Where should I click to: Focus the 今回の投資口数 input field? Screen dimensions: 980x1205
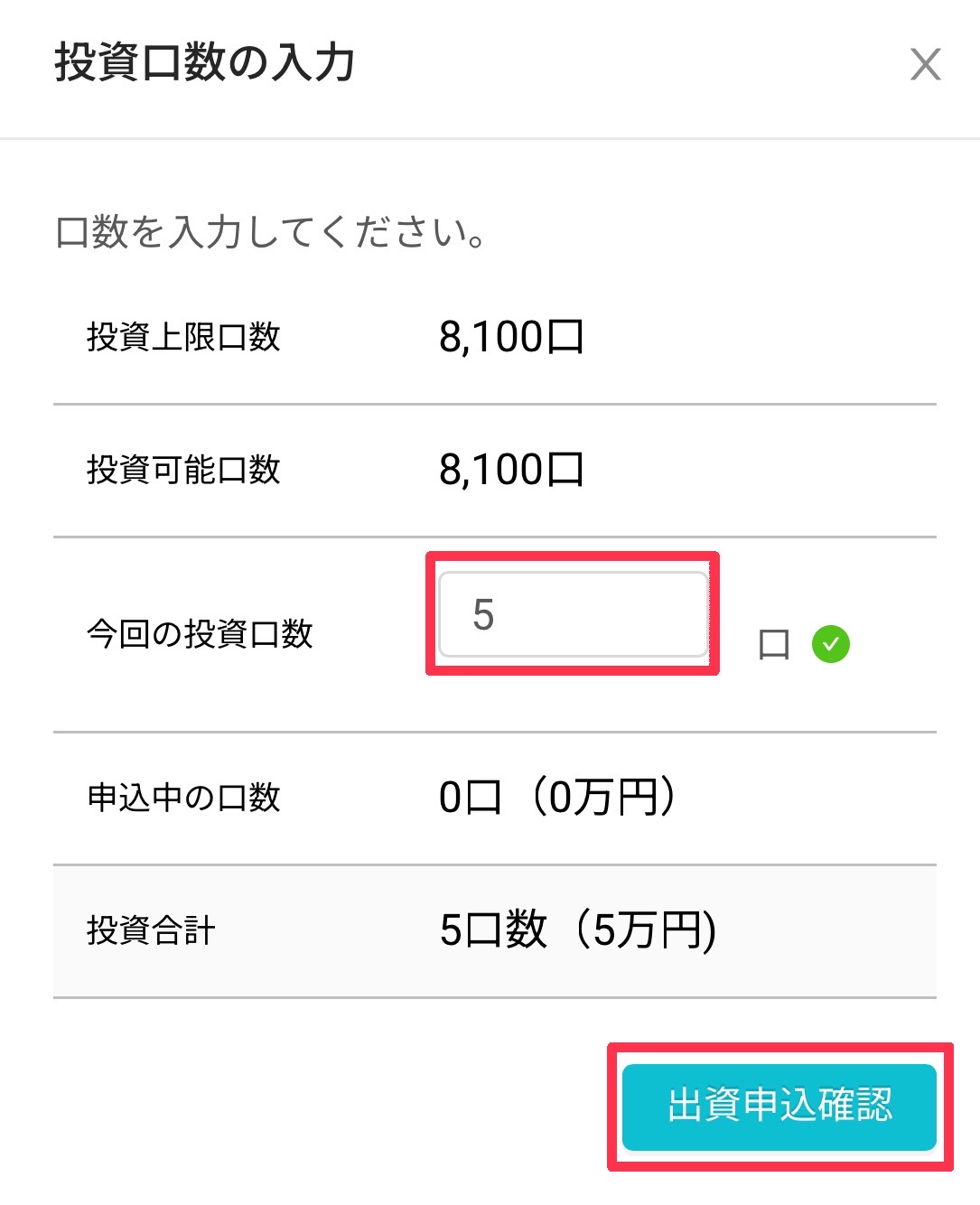[x=574, y=614]
